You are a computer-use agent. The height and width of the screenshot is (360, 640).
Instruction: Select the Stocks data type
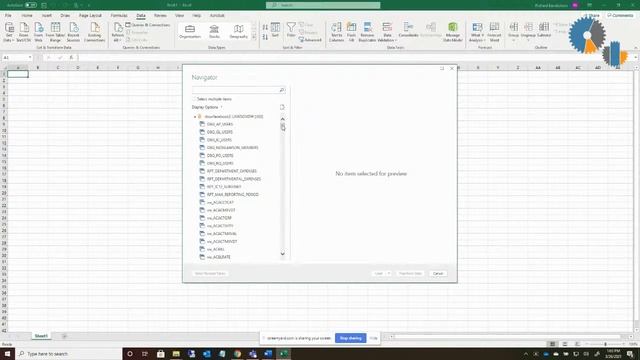pyautogui.click(x=214, y=31)
